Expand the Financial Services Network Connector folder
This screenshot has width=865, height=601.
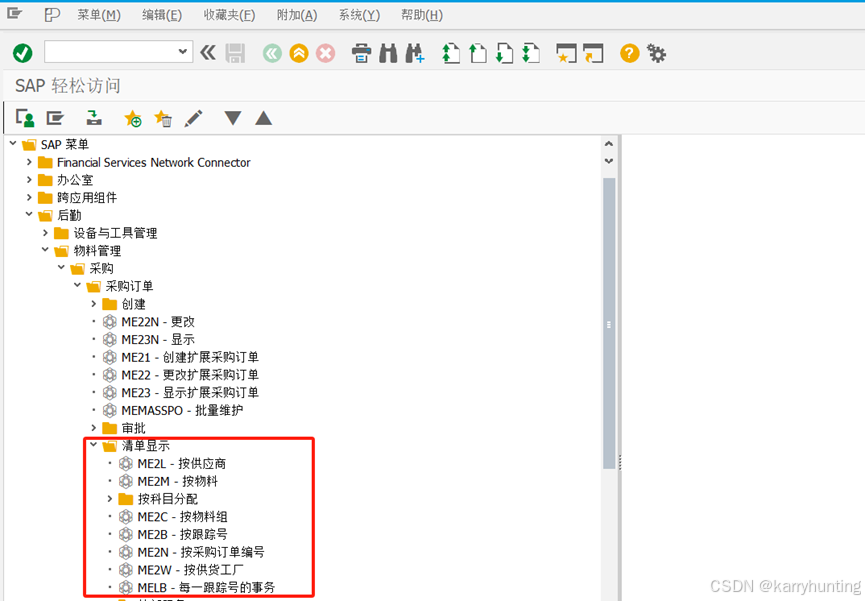click(29, 162)
